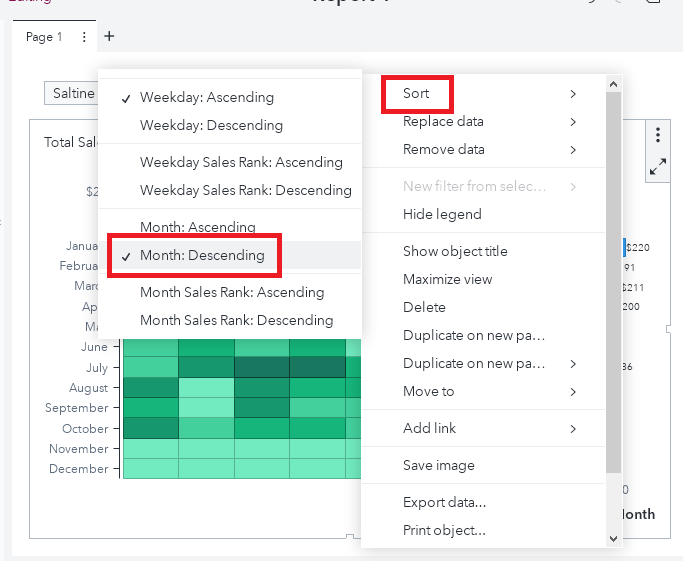Click Export data... menu entry
This screenshot has height=561, width=683.
[x=444, y=502]
